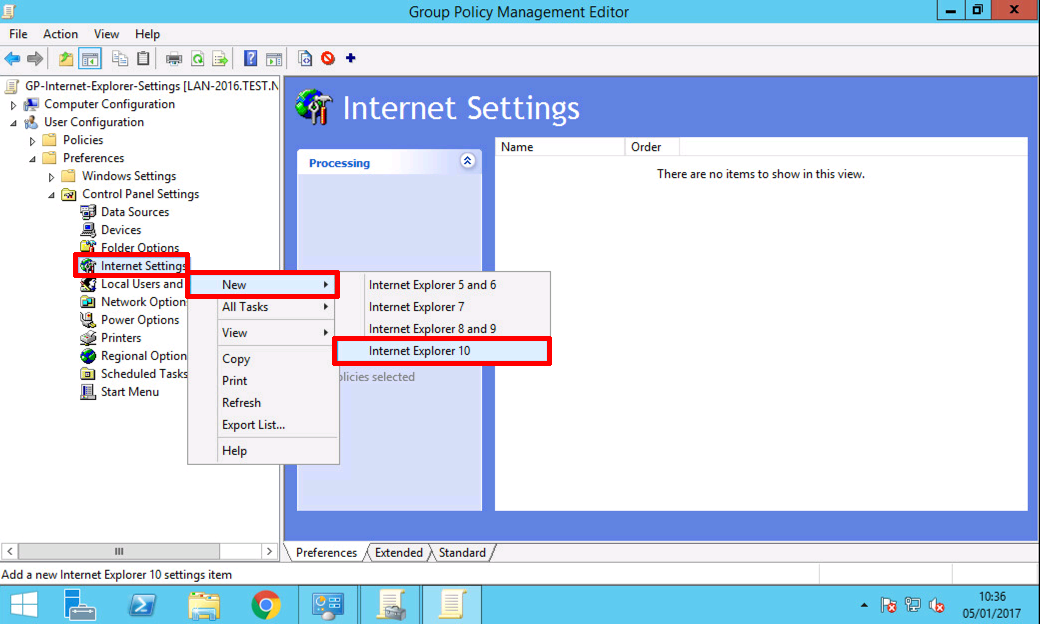The width and height of the screenshot is (1040, 624).
Task: Choose Copy in the context menu
Action: click(x=263, y=358)
